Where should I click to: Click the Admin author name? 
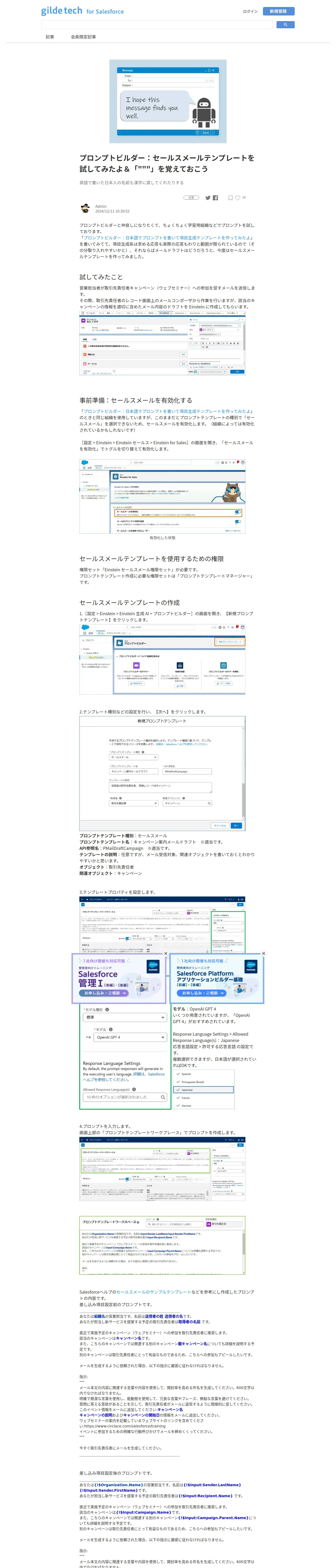pos(101,206)
